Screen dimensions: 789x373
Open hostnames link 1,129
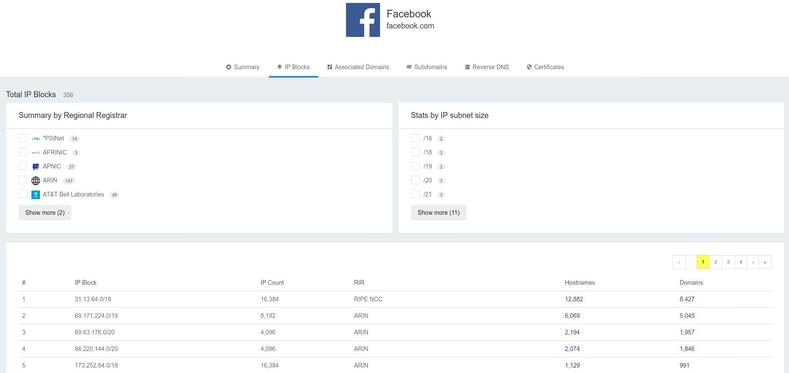(x=572, y=365)
